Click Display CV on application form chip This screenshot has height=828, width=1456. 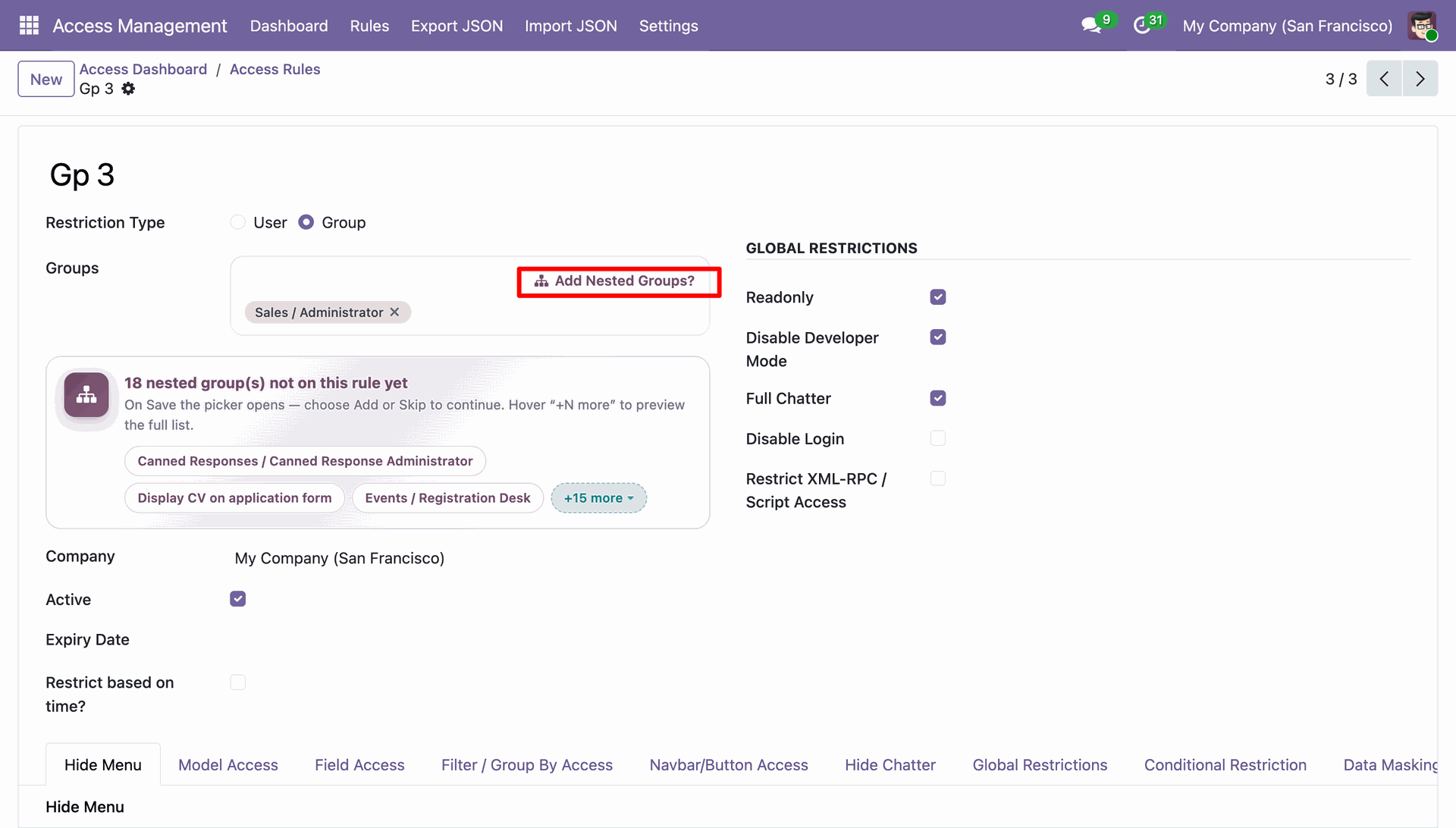[234, 498]
